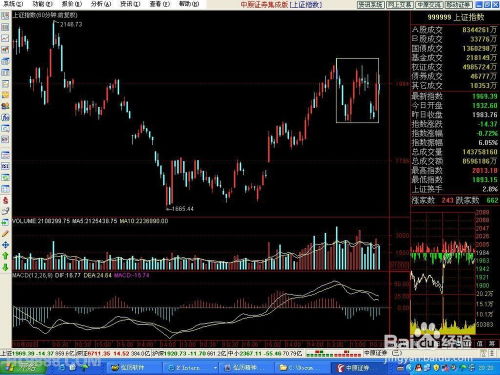
Task: Open the 系统(S) menu
Action: 13,4
